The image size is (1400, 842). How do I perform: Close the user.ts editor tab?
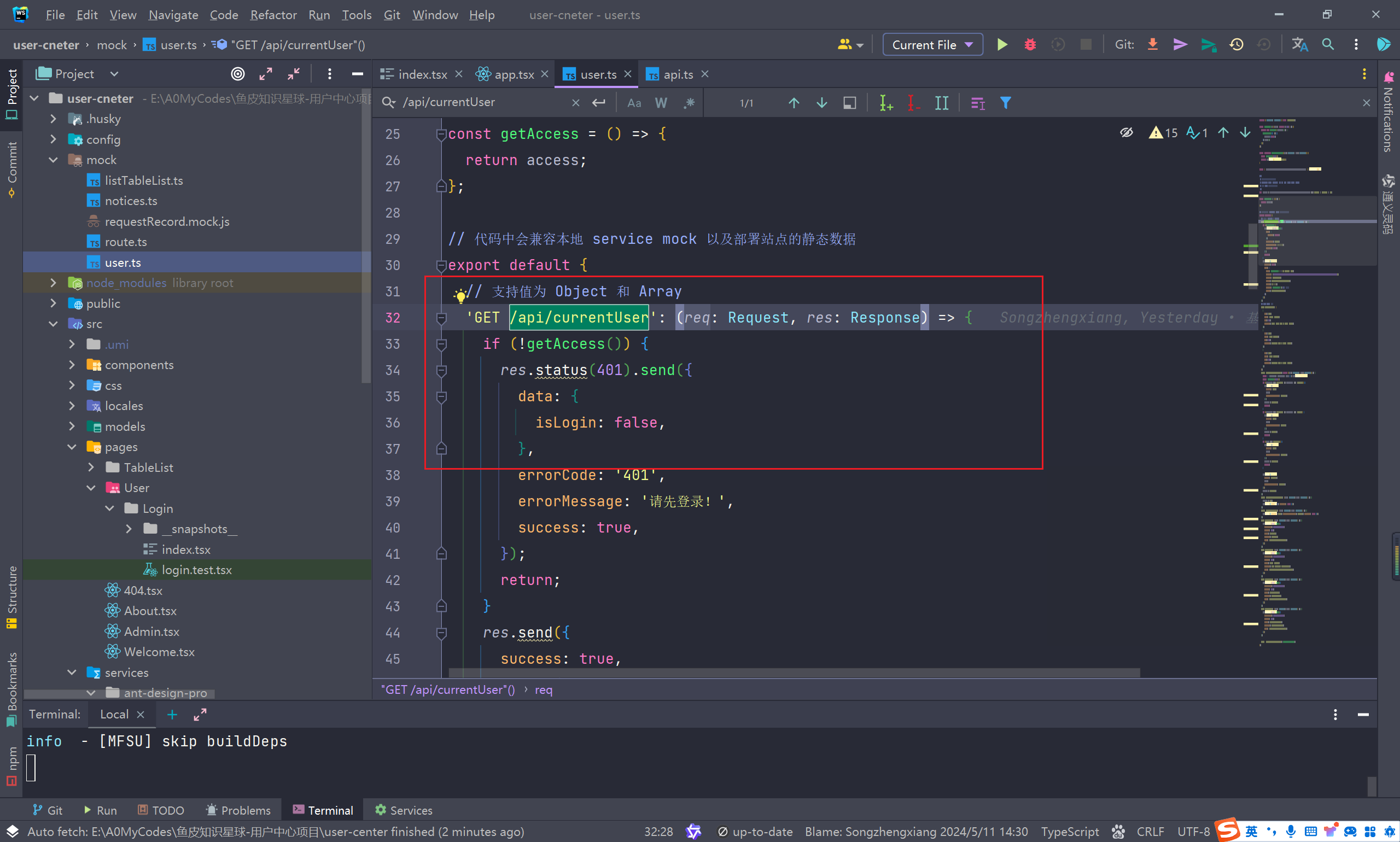(x=628, y=74)
